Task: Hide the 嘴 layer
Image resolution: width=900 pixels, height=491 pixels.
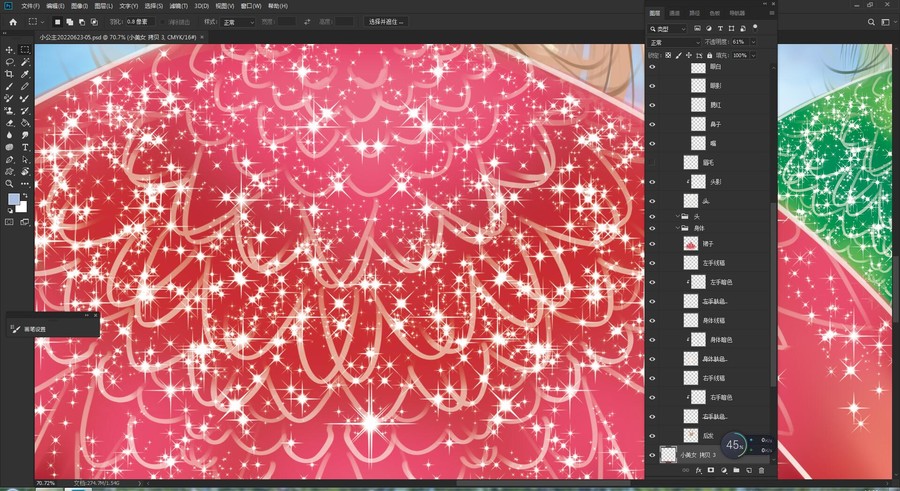Action: 652,144
